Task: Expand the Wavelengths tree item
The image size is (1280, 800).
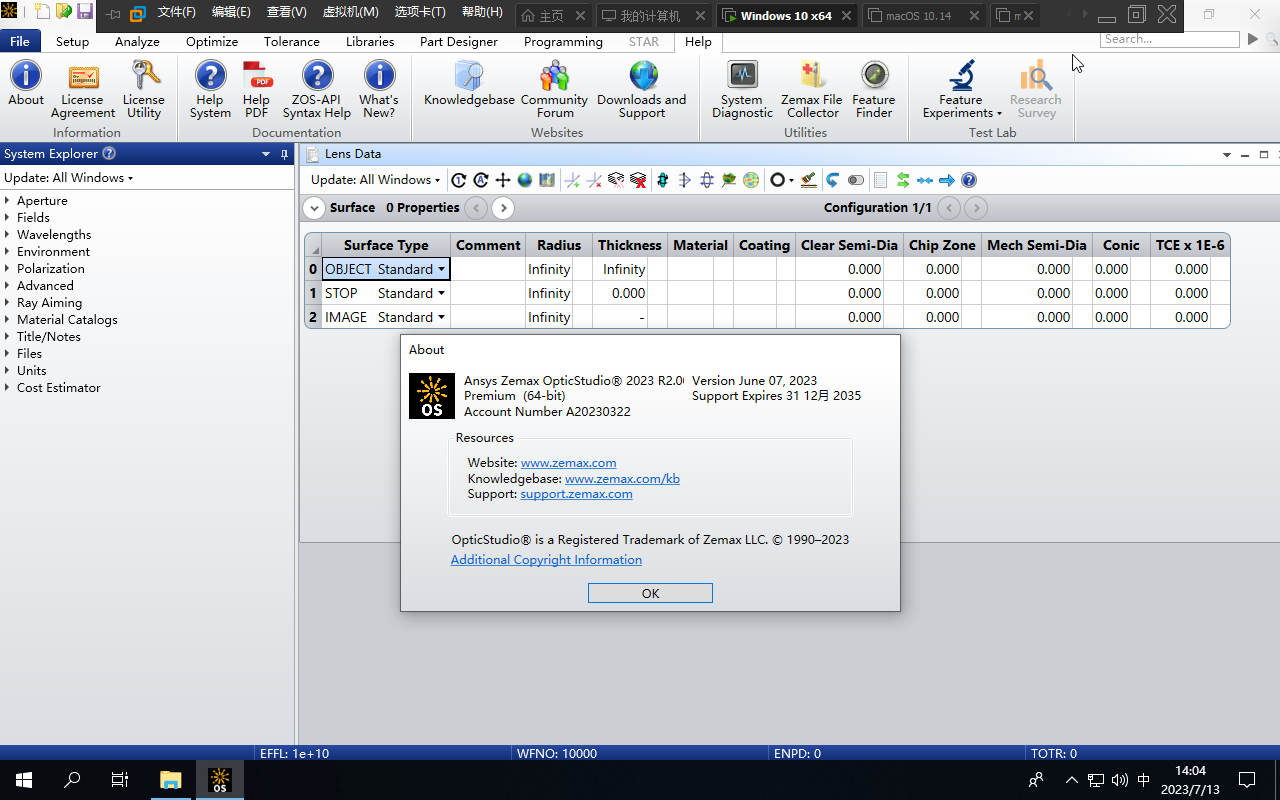Action: (8, 235)
